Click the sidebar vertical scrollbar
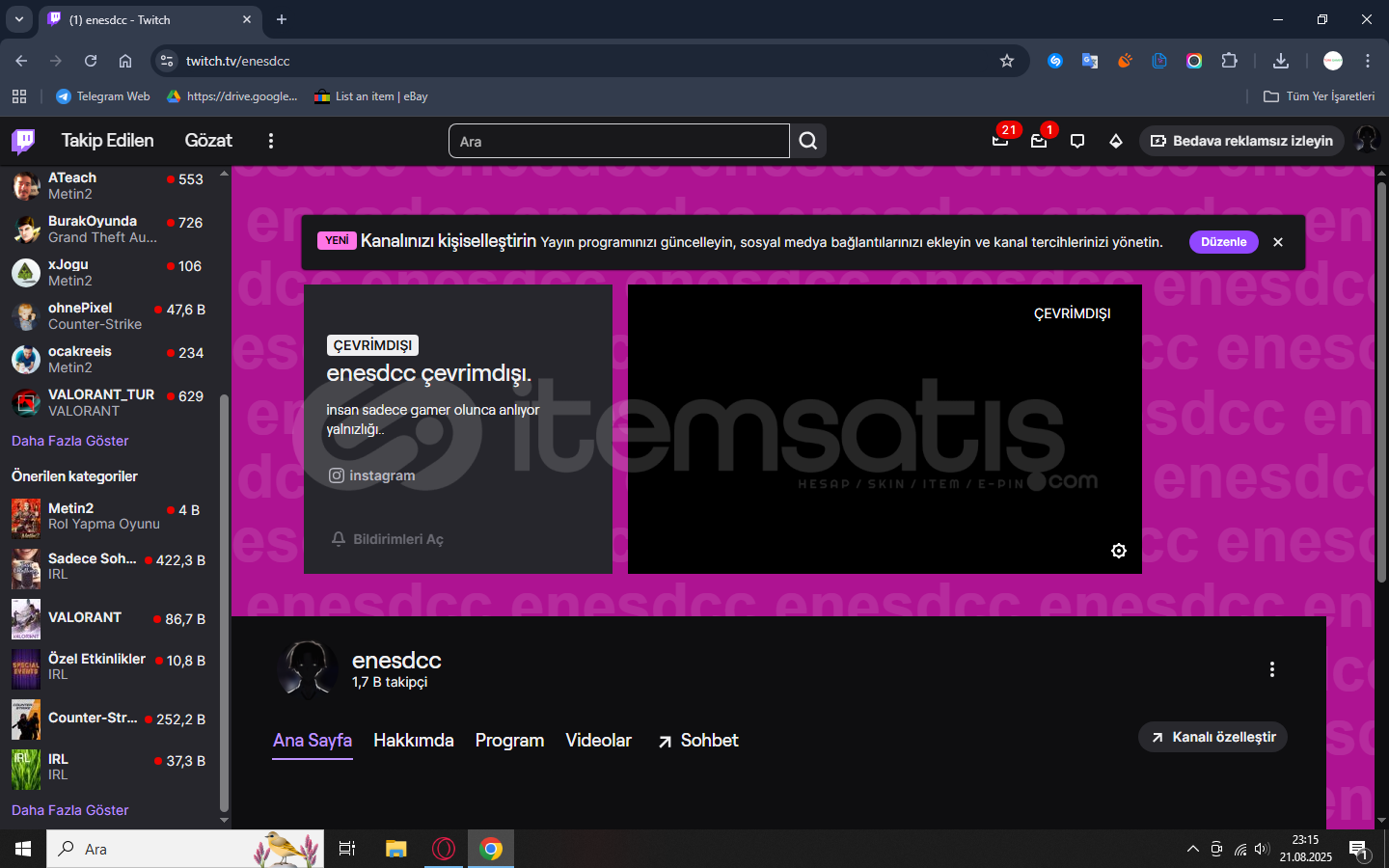 pos(225,603)
